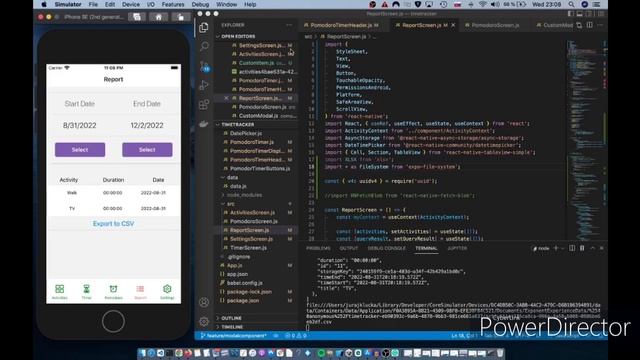Viewport: 640px width, 360px height.
Task: Click the simulator rotate toolbar button
Action: click(x=180, y=17)
